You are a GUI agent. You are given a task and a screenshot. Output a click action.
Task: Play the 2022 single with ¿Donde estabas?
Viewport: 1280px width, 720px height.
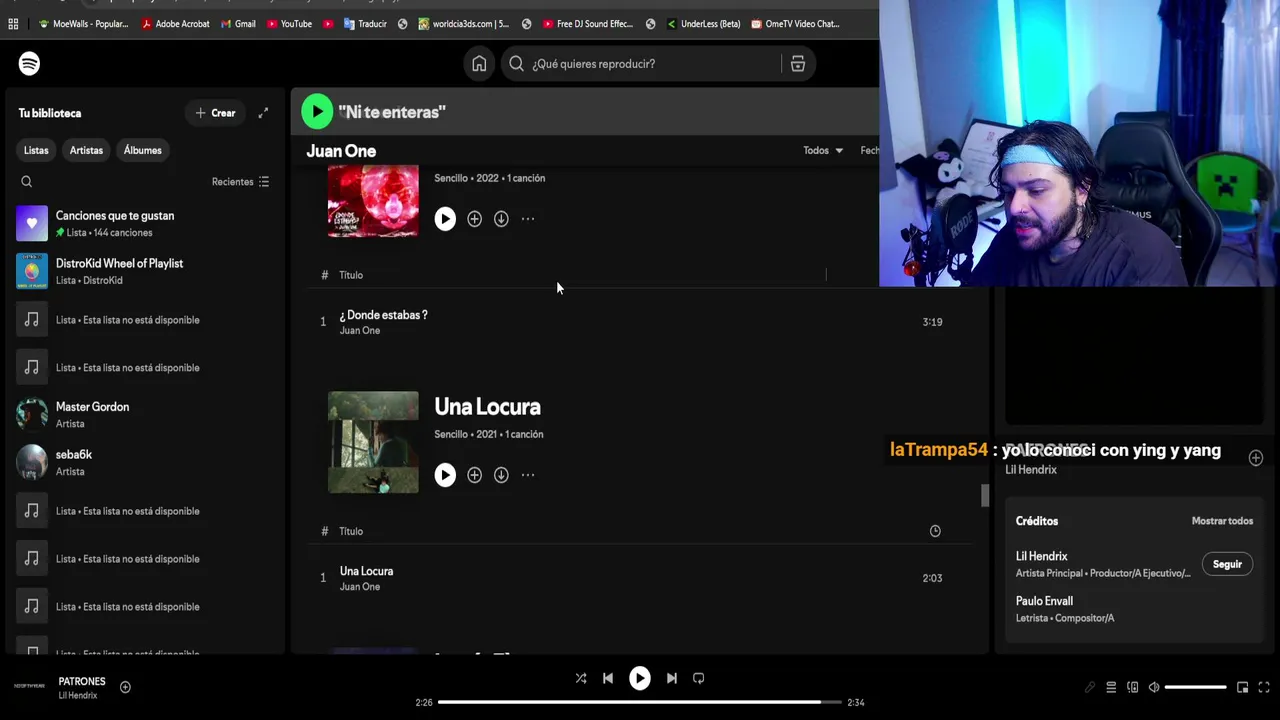point(445,219)
